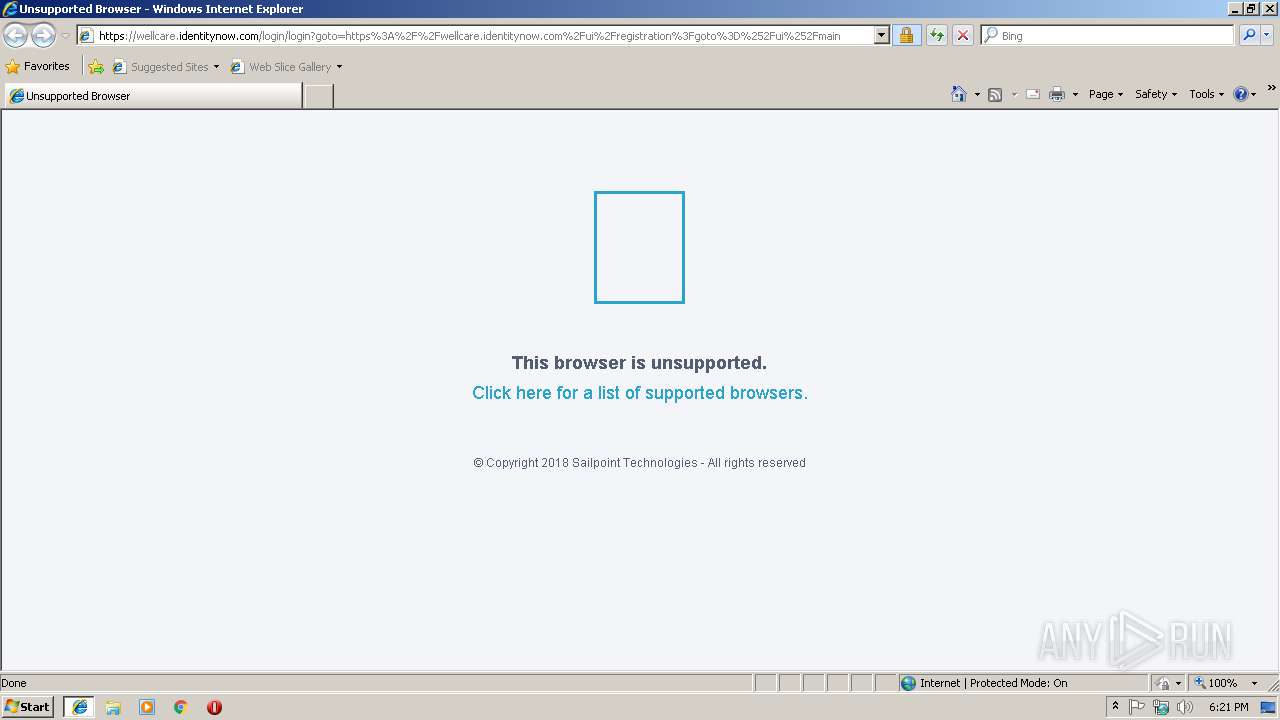
Task: Expand the Home button dropdown arrow
Action: 977,94
